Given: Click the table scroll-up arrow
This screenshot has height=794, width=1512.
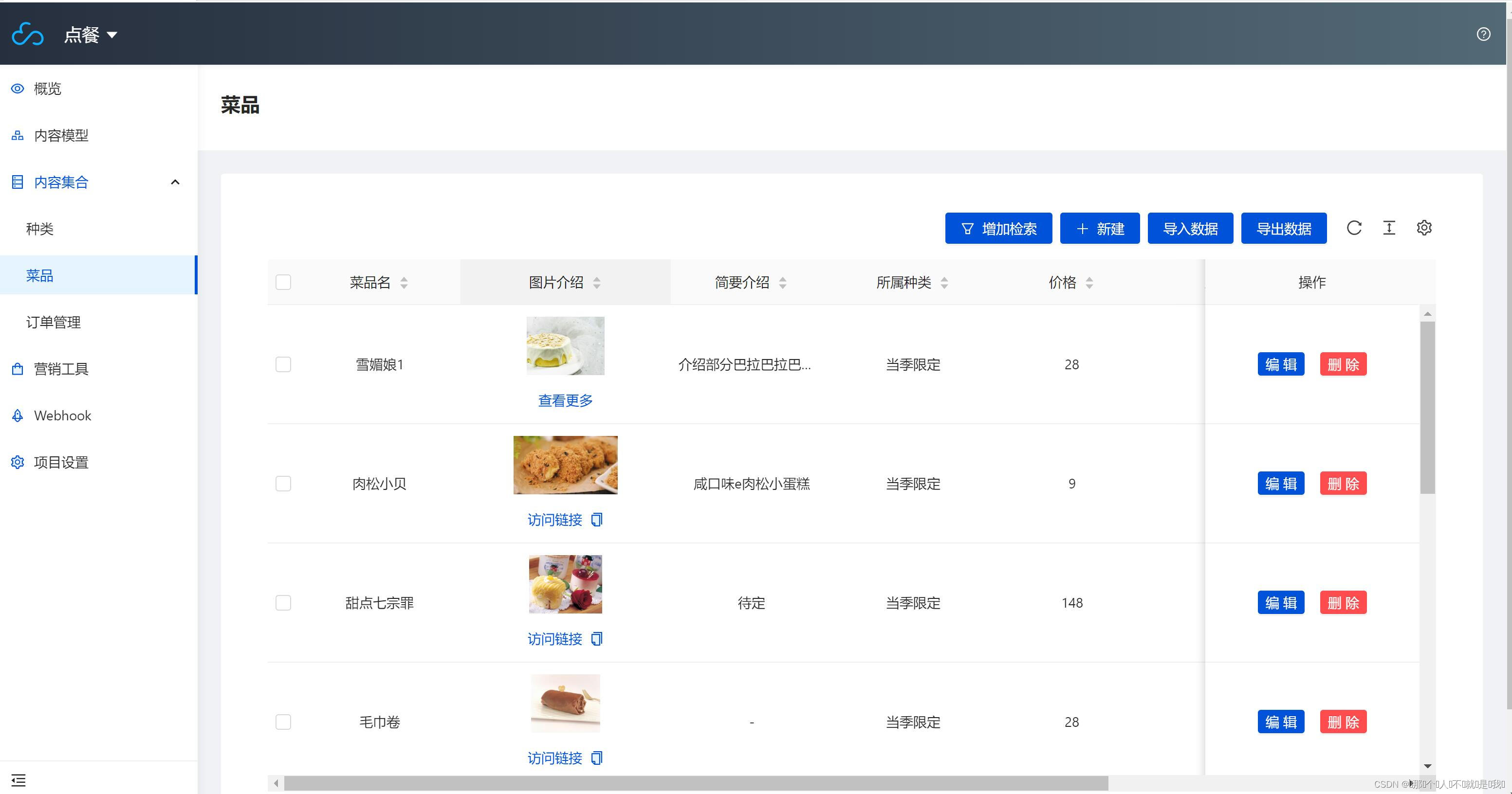Looking at the screenshot, I should point(1427,314).
